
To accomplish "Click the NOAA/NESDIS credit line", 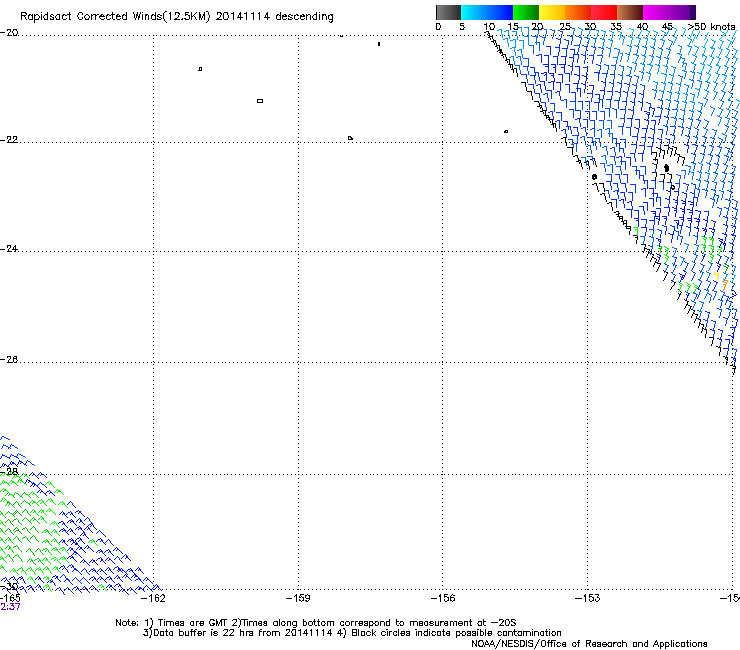I will 589,644.
